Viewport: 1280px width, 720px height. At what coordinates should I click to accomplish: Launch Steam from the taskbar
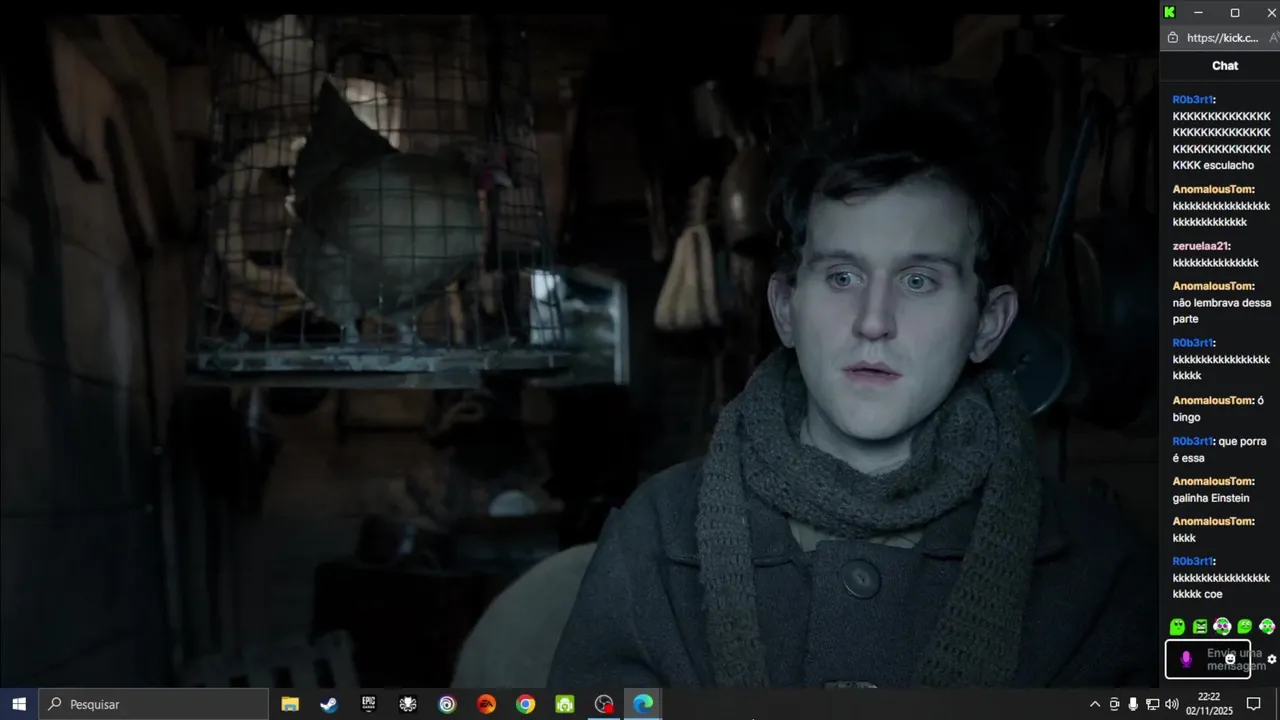tap(329, 704)
